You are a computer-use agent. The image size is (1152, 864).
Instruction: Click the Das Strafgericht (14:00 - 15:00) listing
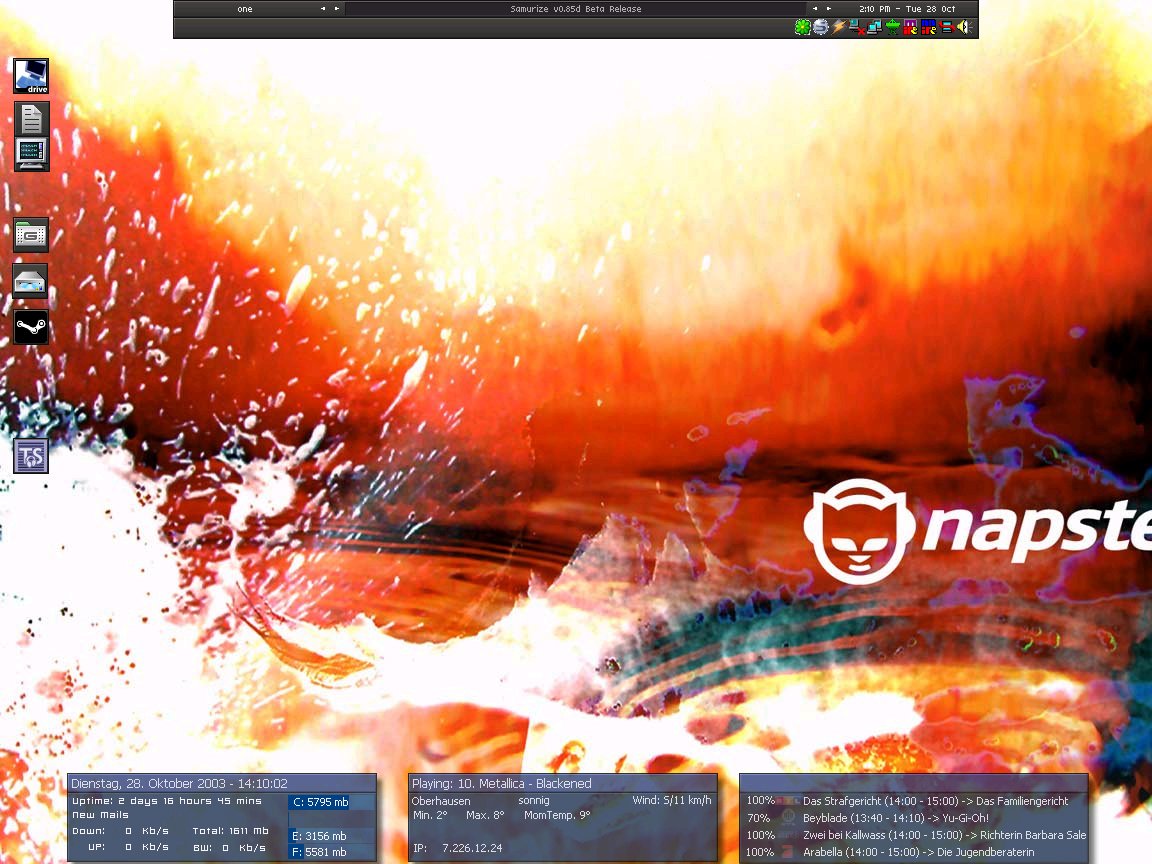[935, 801]
